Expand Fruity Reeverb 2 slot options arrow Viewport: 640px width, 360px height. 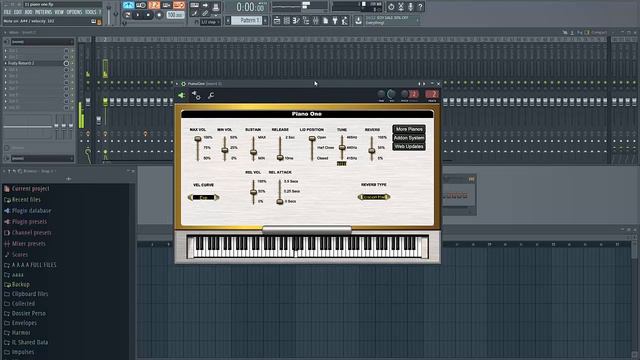[x=5, y=63]
